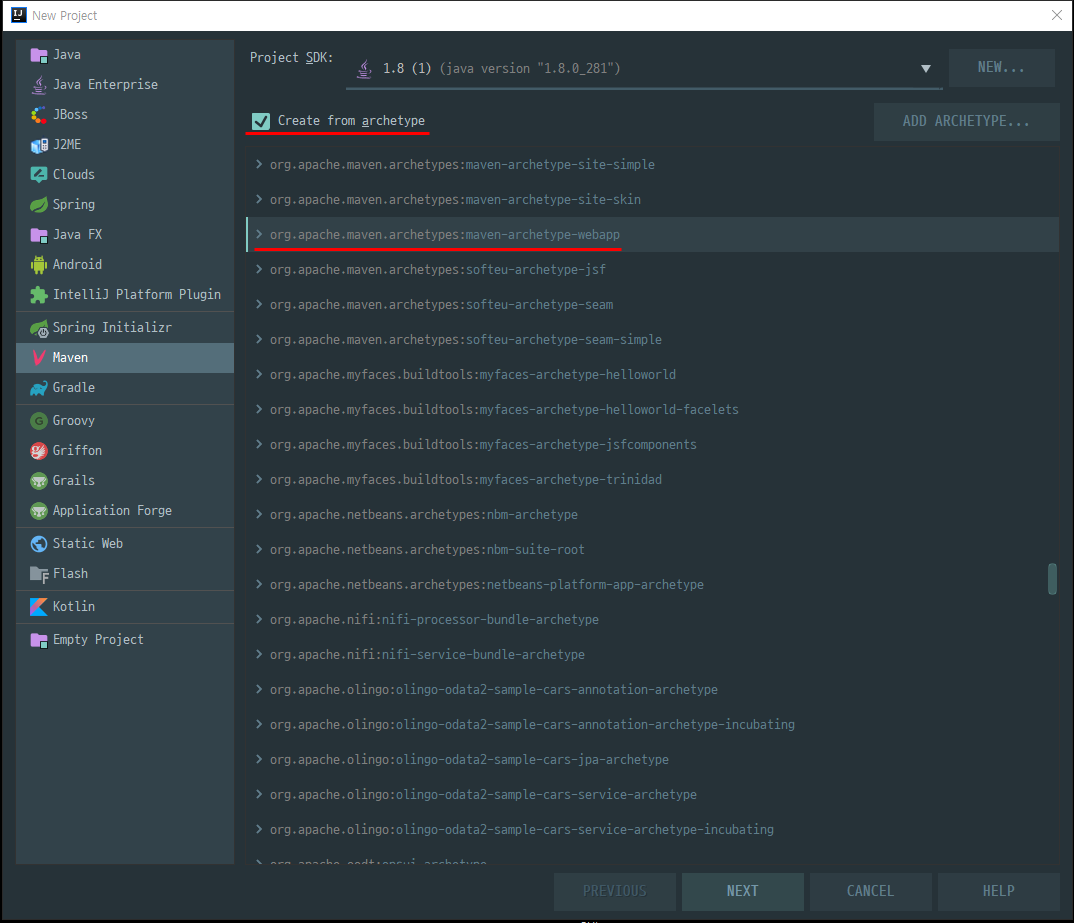Expand maven-archetype-site-simple entry
The image size is (1074, 923).
[x=259, y=164]
